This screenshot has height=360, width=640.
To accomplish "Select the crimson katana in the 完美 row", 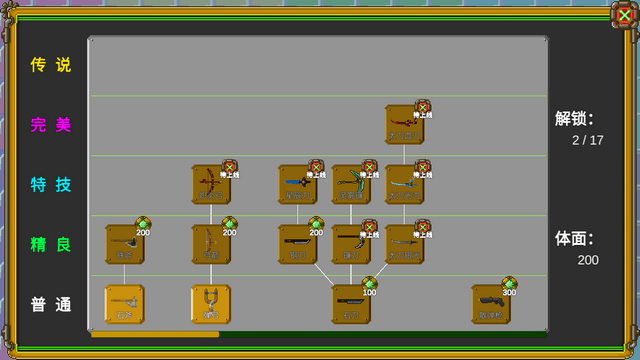I will (x=404, y=124).
